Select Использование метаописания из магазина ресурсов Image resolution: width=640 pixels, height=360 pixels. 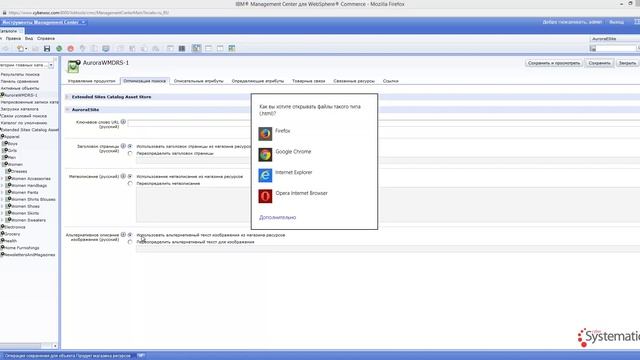(x=130, y=176)
